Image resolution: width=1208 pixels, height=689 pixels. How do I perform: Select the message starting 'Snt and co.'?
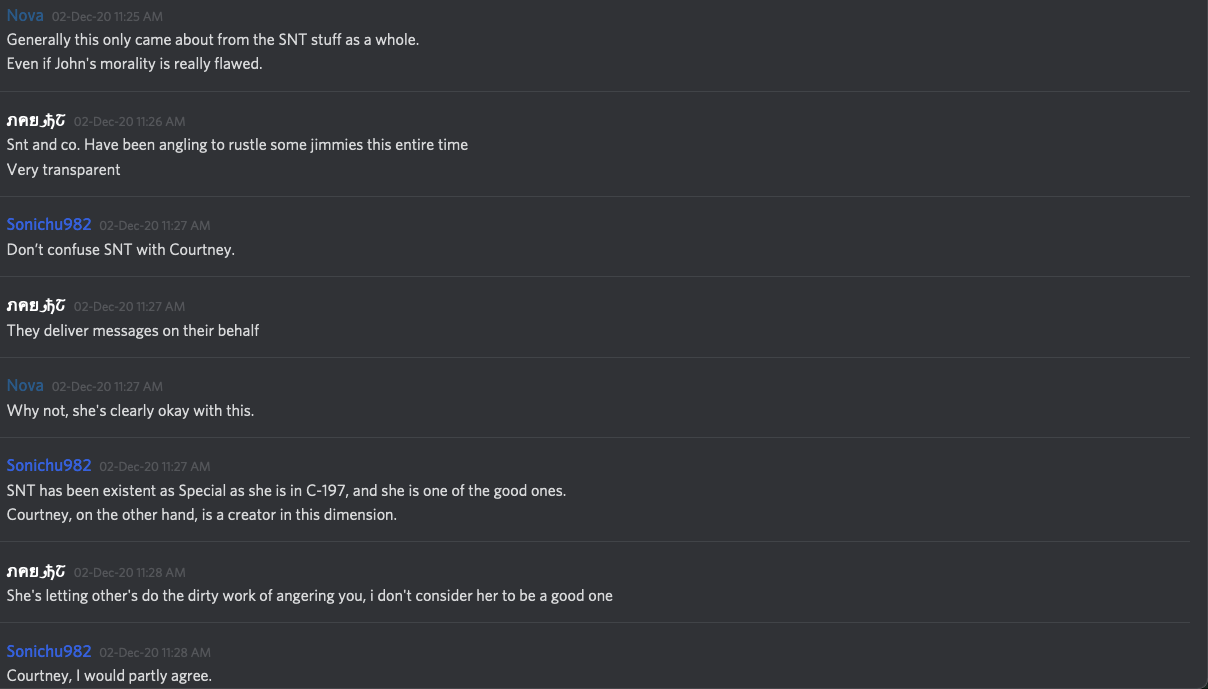click(x=237, y=145)
